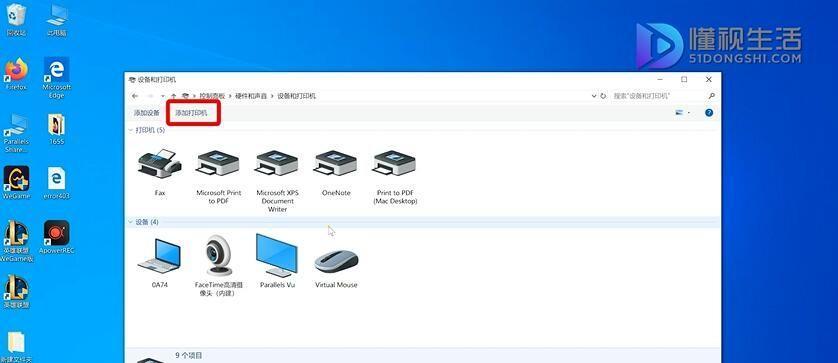This screenshot has width=838, height=363.
Task: Open the view options dropdown
Action: (x=689, y=113)
